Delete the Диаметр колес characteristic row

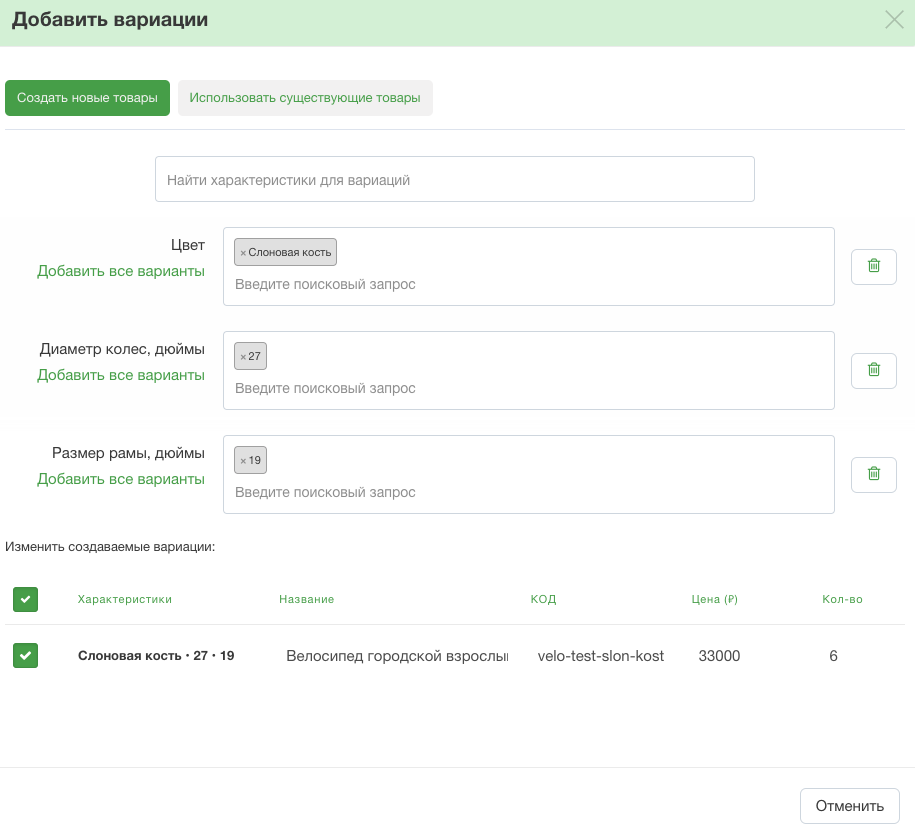click(874, 371)
